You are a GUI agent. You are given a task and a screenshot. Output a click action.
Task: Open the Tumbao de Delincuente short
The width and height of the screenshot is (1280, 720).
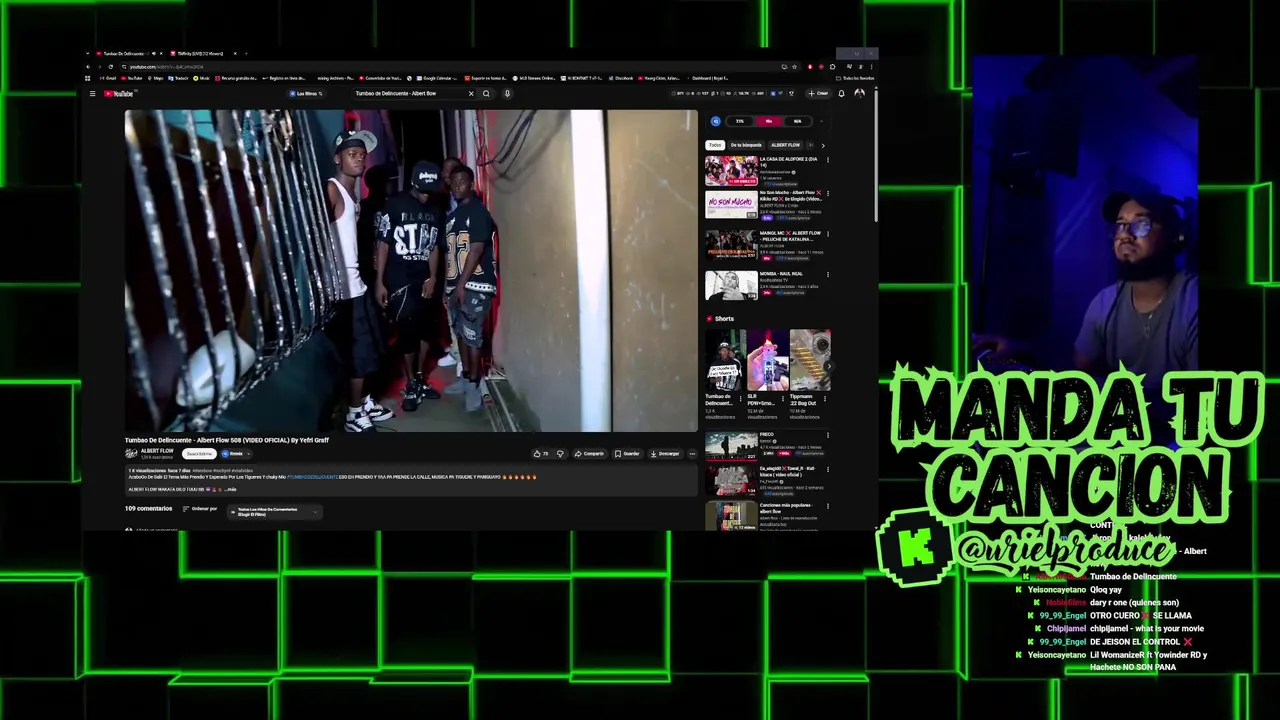click(x=725, y=360)
